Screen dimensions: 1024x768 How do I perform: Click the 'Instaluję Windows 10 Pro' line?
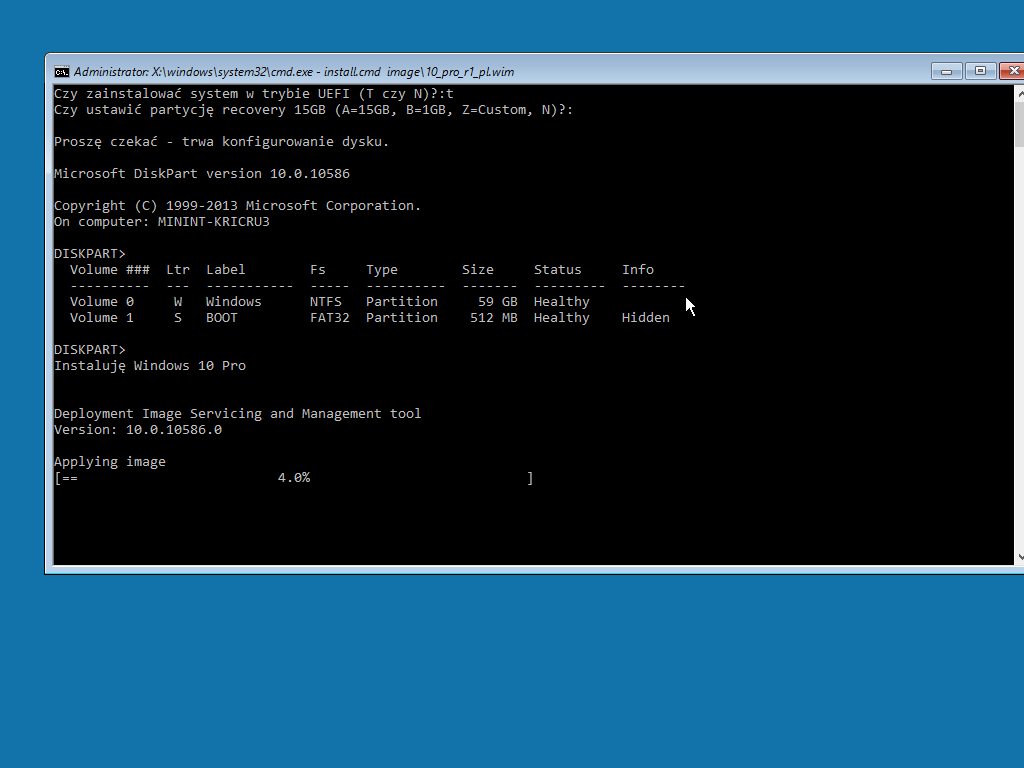pyautogui.click(x=150, y=366)
